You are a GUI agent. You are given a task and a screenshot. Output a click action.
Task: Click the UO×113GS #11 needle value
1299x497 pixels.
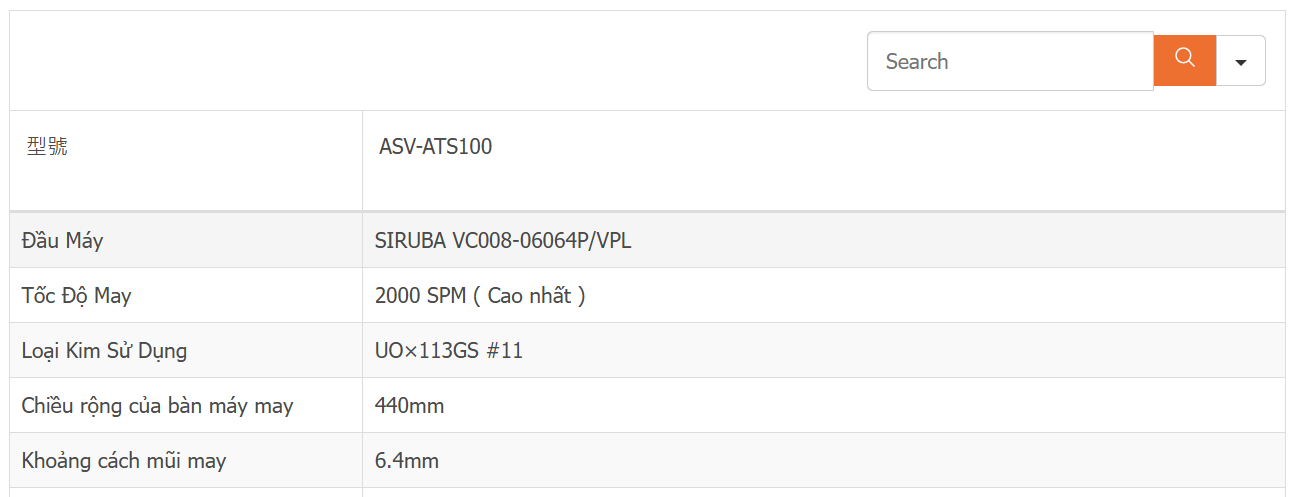(449, 351)
